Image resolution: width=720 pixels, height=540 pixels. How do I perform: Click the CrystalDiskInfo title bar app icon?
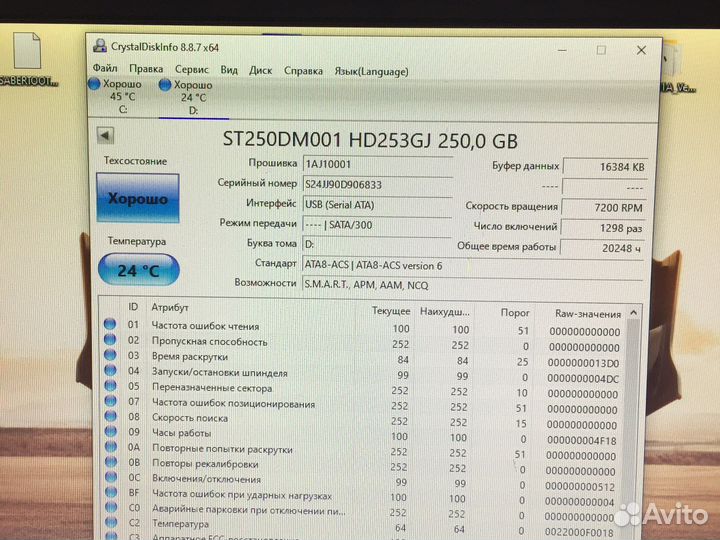[x=100, y=46]
